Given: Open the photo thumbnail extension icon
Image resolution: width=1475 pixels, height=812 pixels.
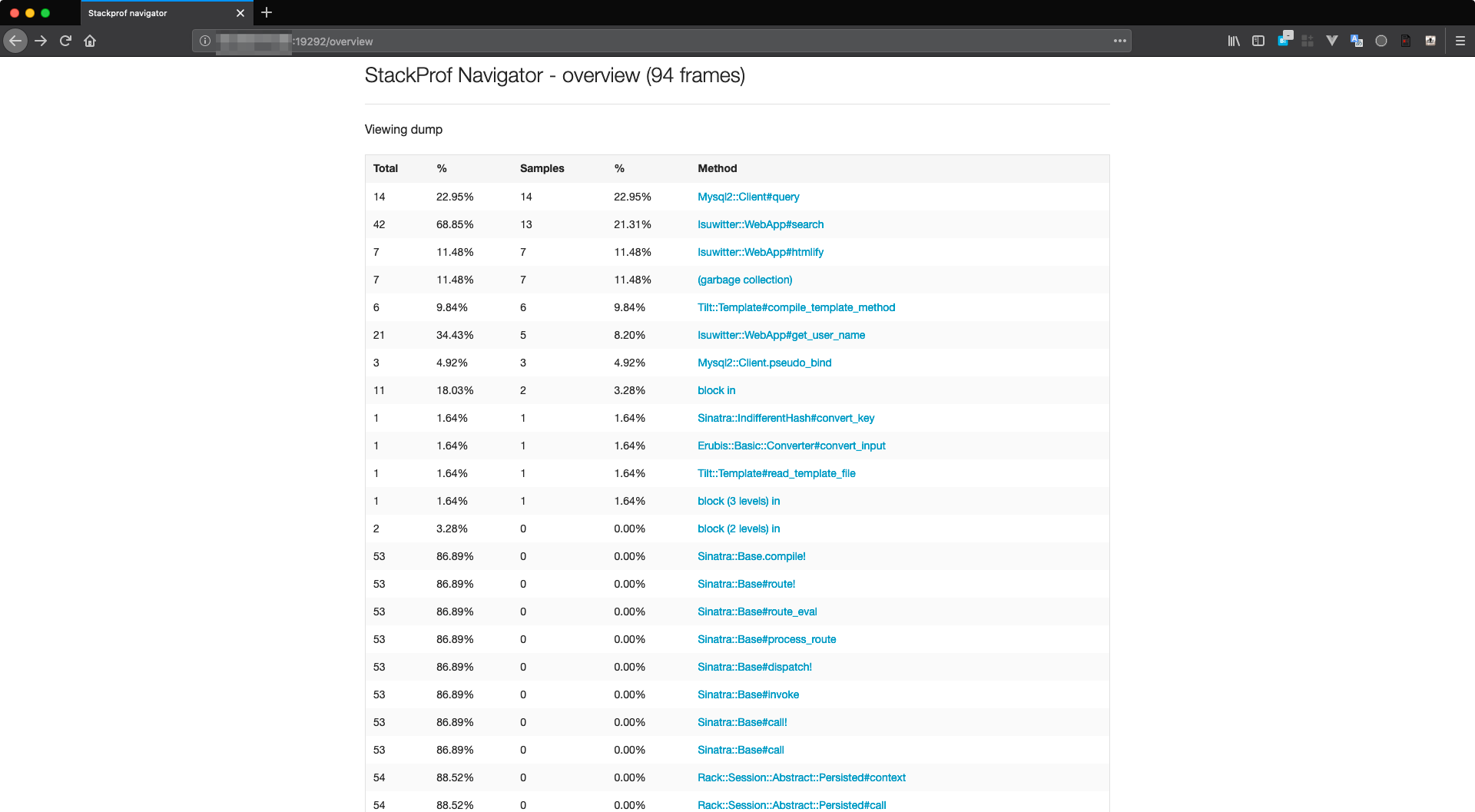Looking at the screenshot, I should point(1430,41).
